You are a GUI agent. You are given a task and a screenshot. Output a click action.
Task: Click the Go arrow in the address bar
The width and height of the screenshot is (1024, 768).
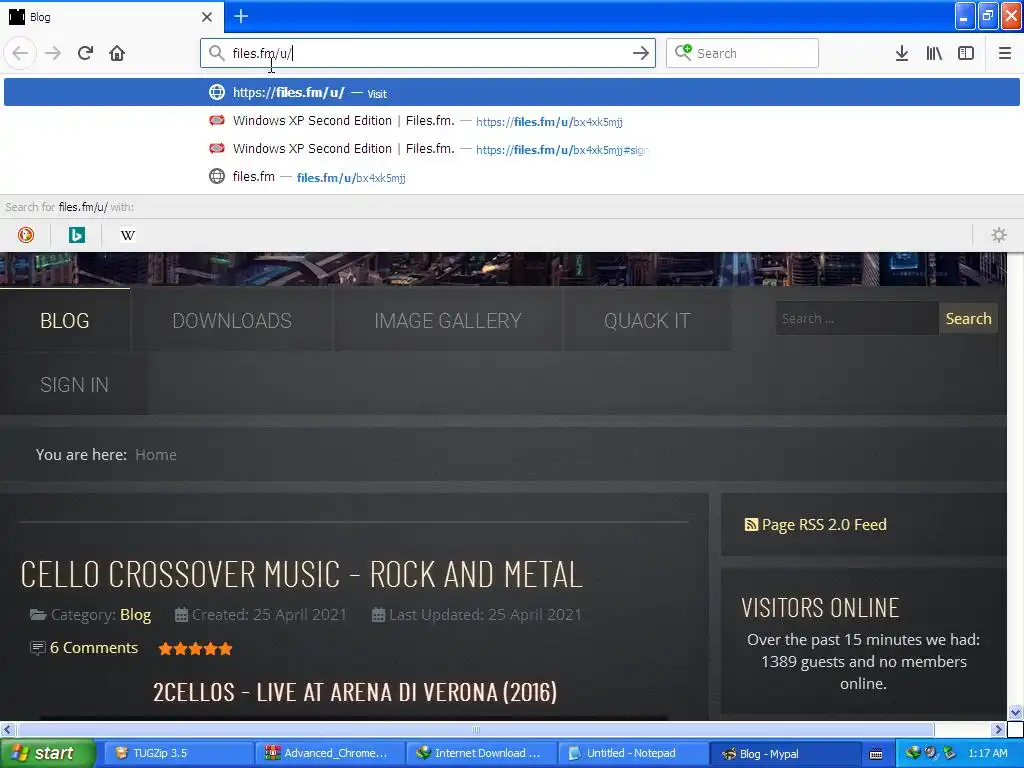(x=641, y=53)
